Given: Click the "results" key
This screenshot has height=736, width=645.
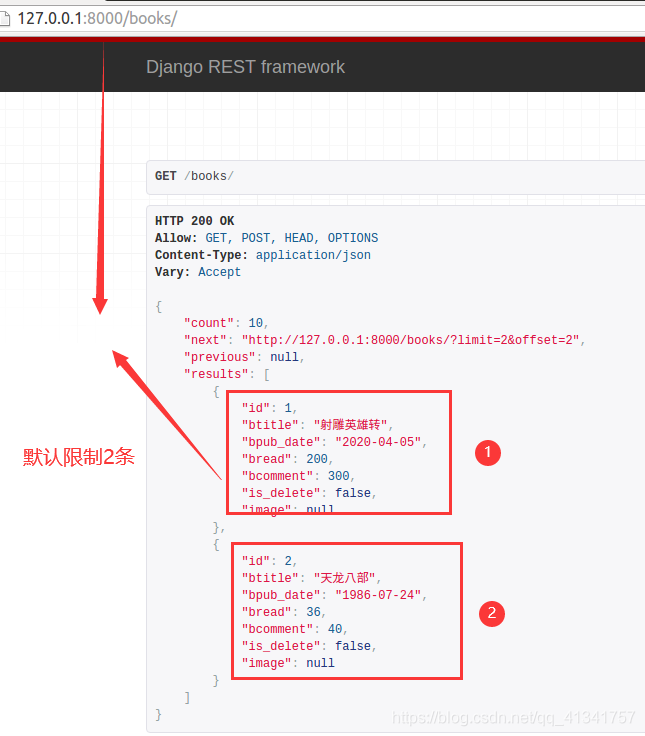Looking at the screenshot, I should [216, 374].
